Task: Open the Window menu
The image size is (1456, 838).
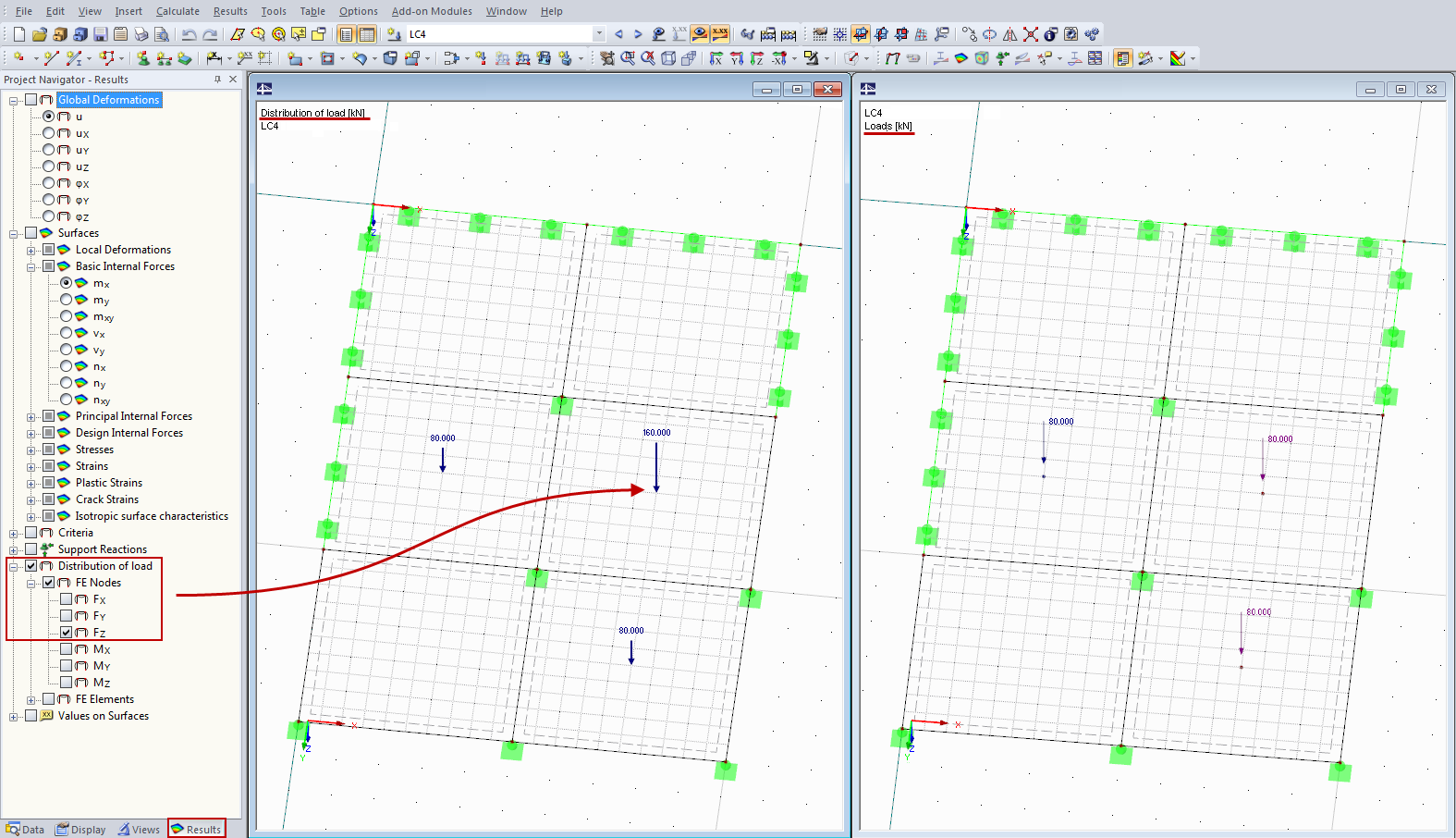Action: pyautogui.click(x=507, y=11)
